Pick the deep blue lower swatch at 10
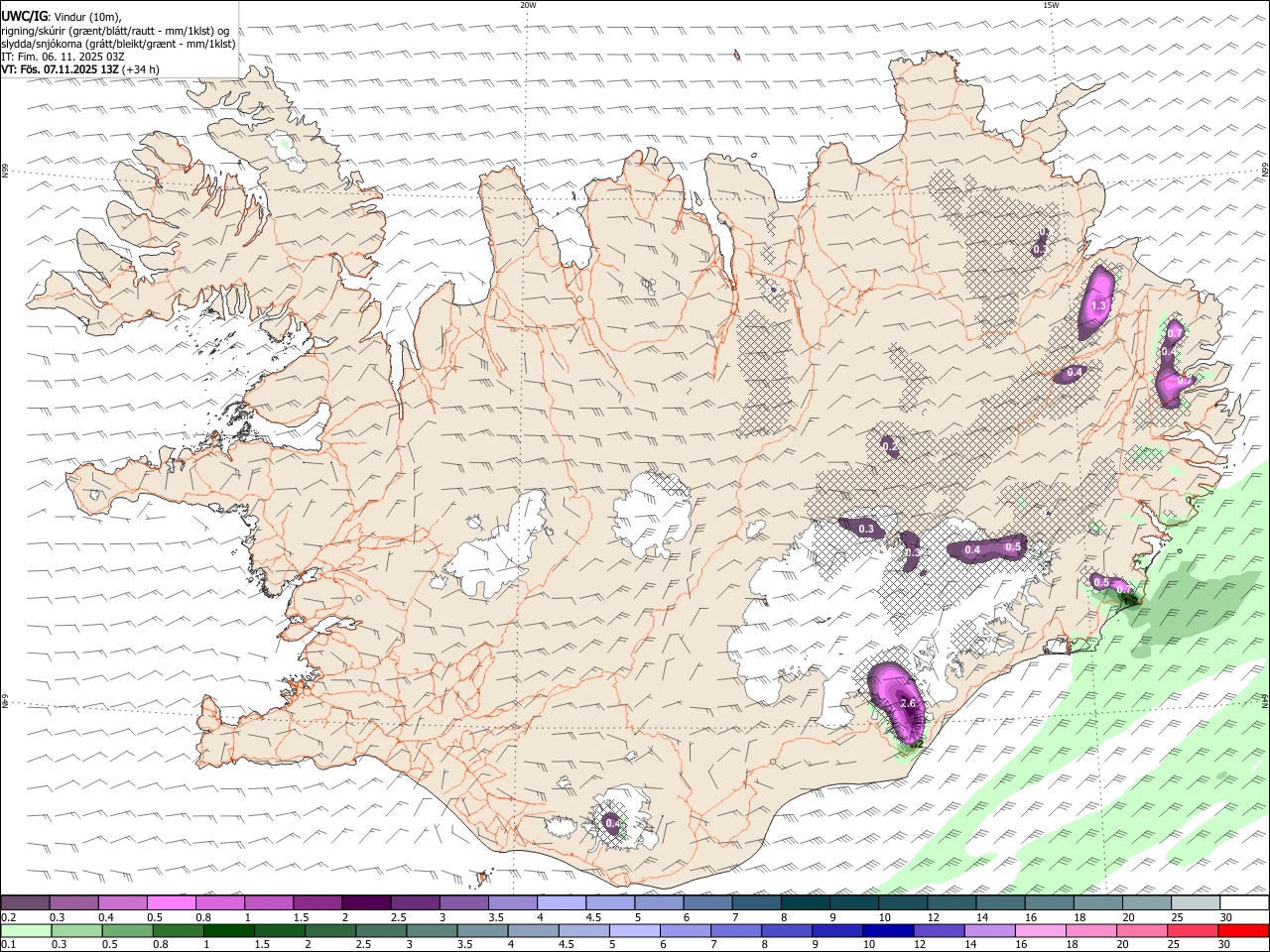 tap(888, 930)
